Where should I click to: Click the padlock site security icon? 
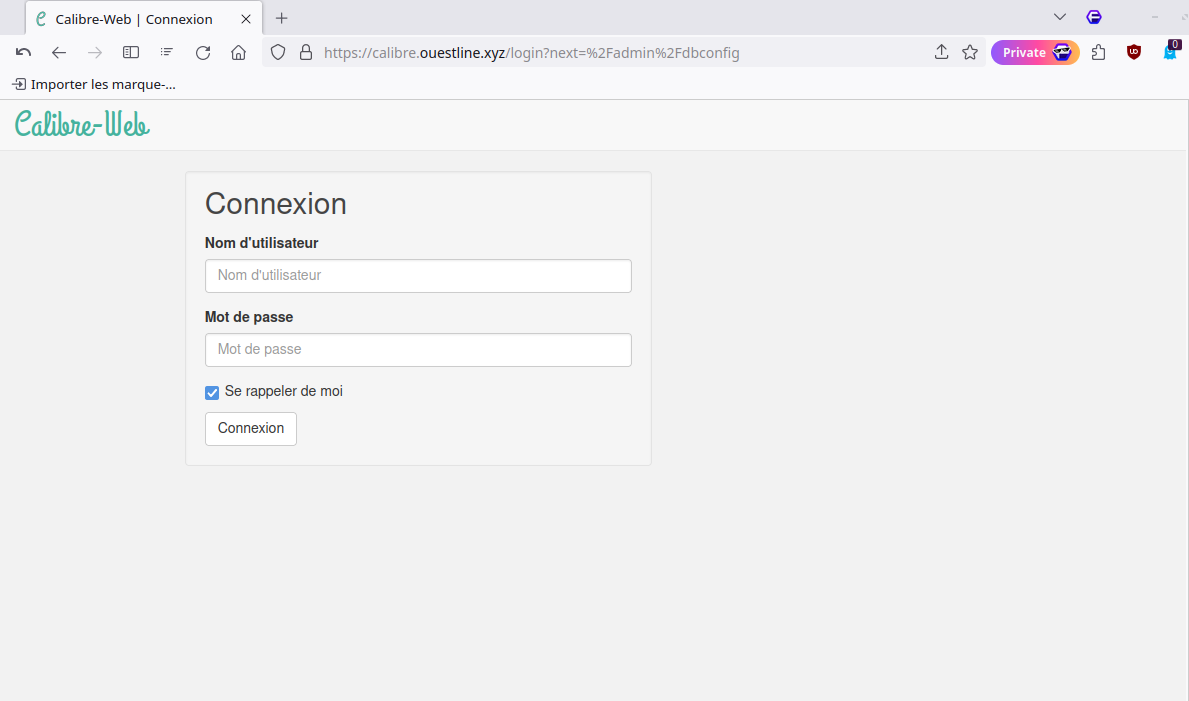(x=306, y=53)
